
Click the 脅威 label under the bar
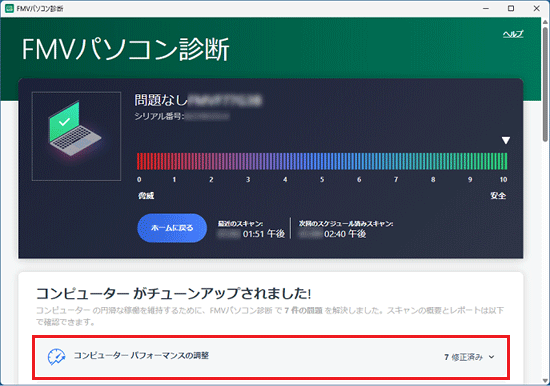point(146,195)
